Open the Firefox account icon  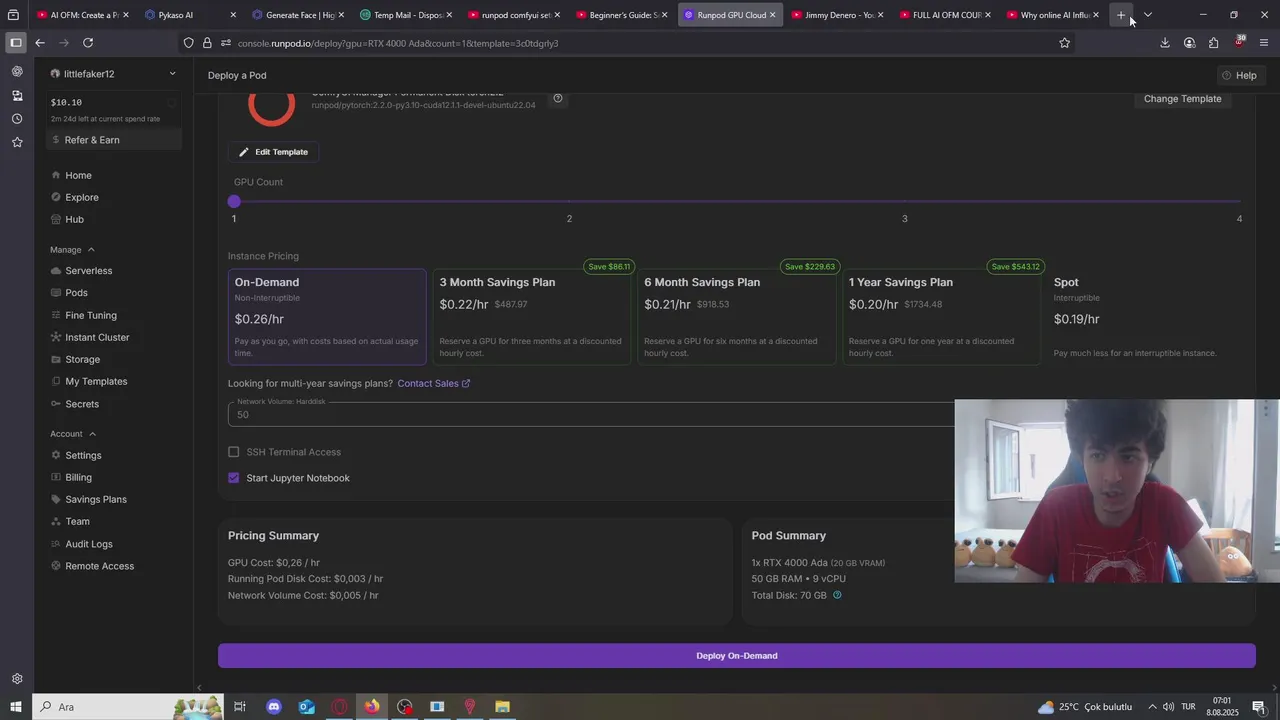1189,43
